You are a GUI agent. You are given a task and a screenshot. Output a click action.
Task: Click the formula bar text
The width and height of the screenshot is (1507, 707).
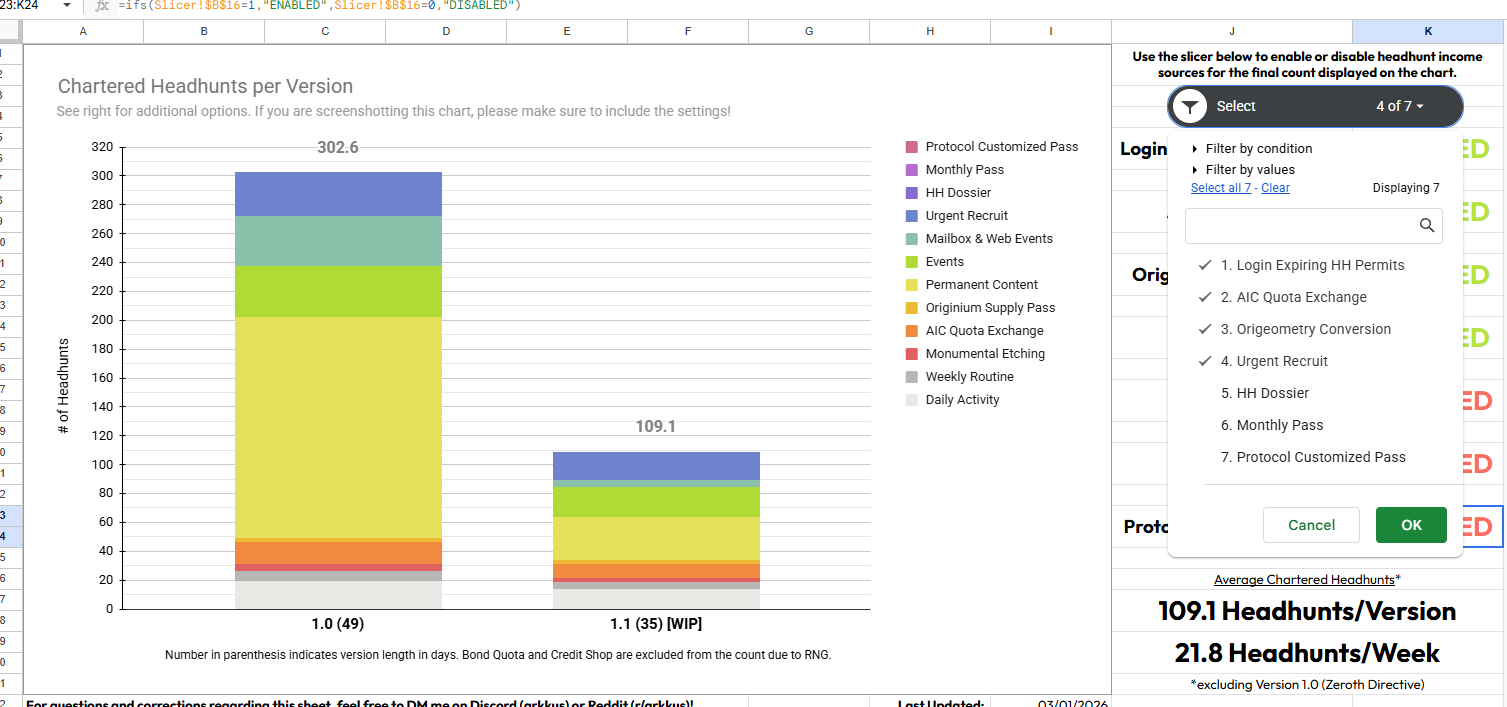pyautogui.click(x=319, y=6)
